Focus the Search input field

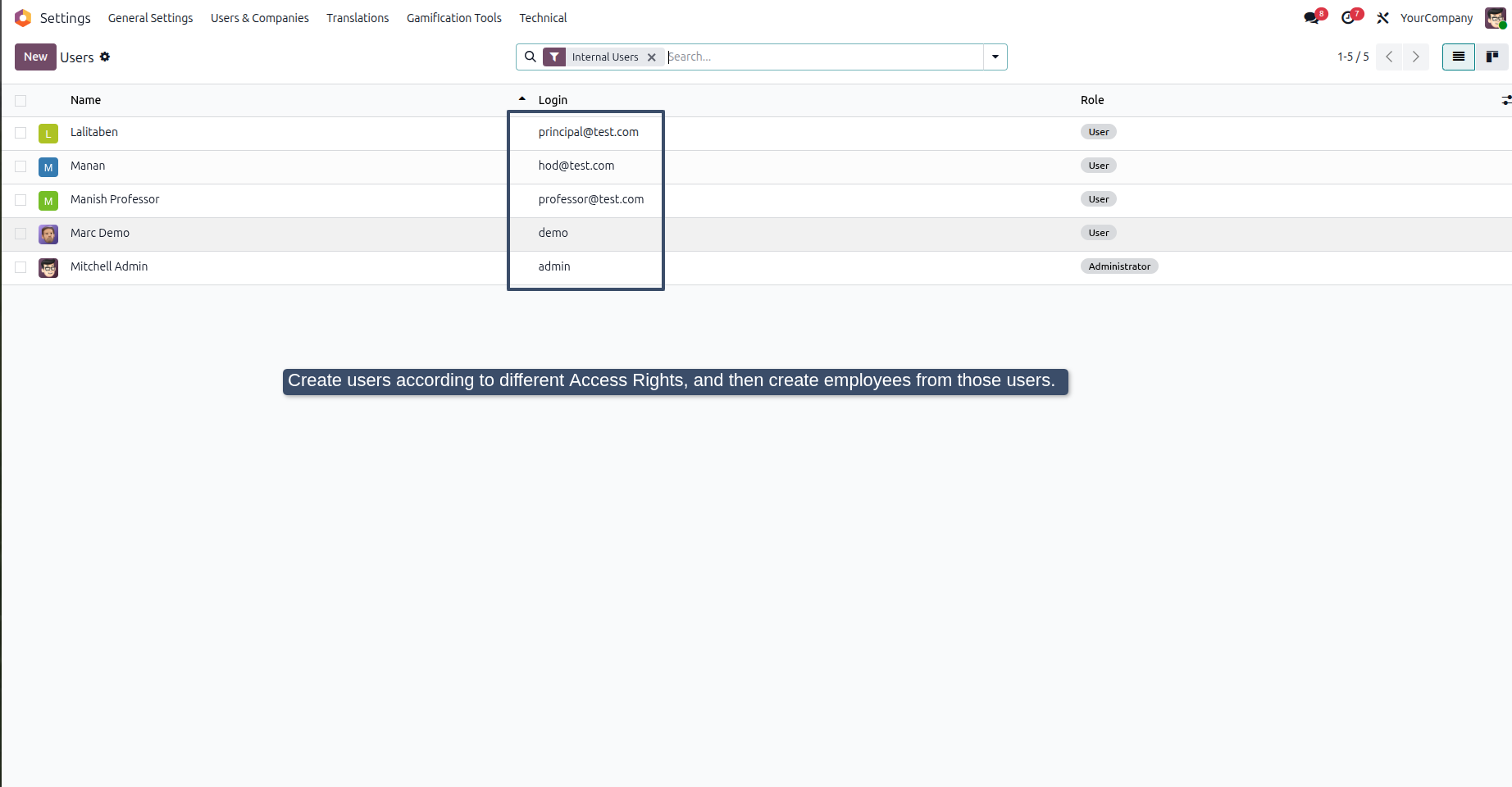point(824,57)
